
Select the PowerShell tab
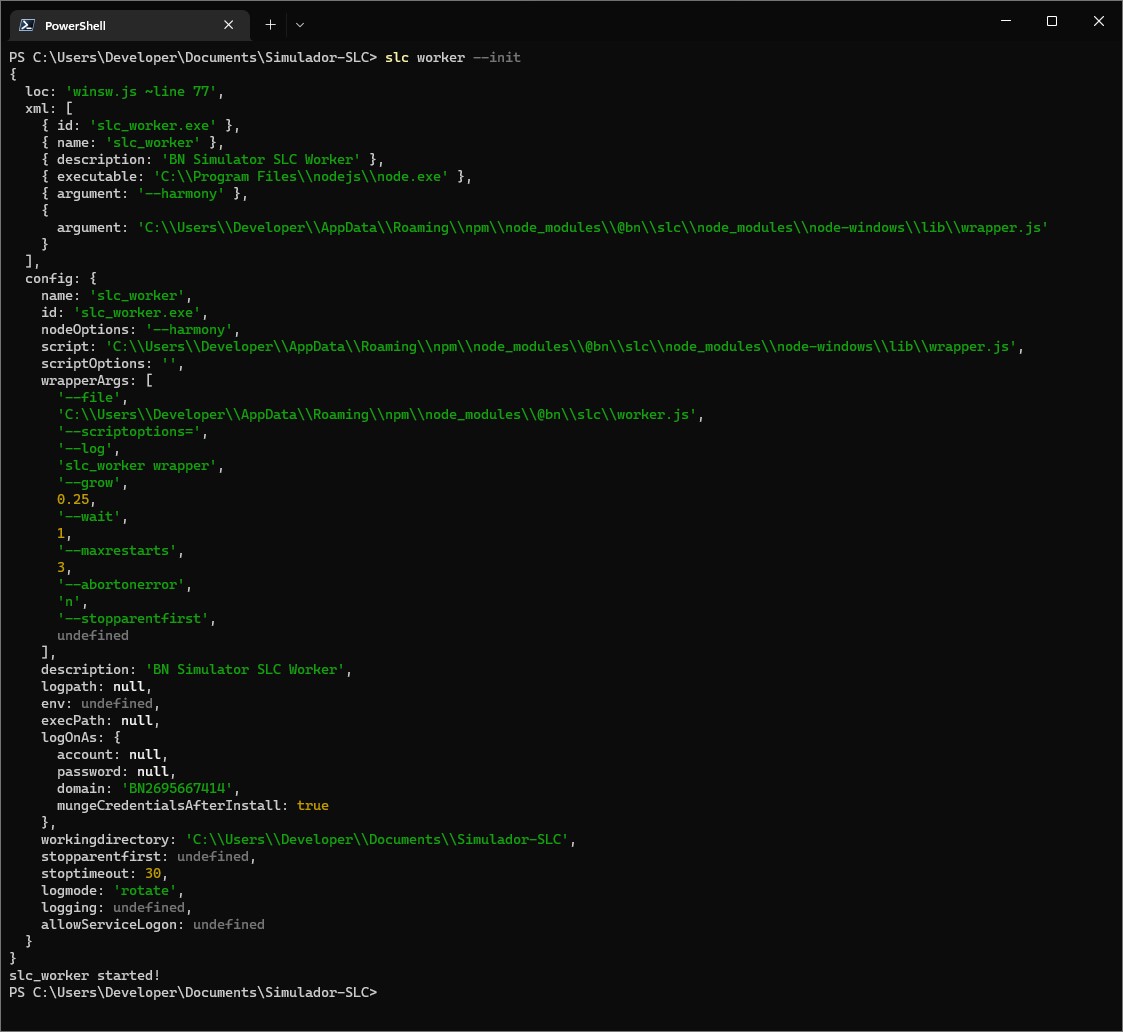pyautogui.click(x=120, y=24)
